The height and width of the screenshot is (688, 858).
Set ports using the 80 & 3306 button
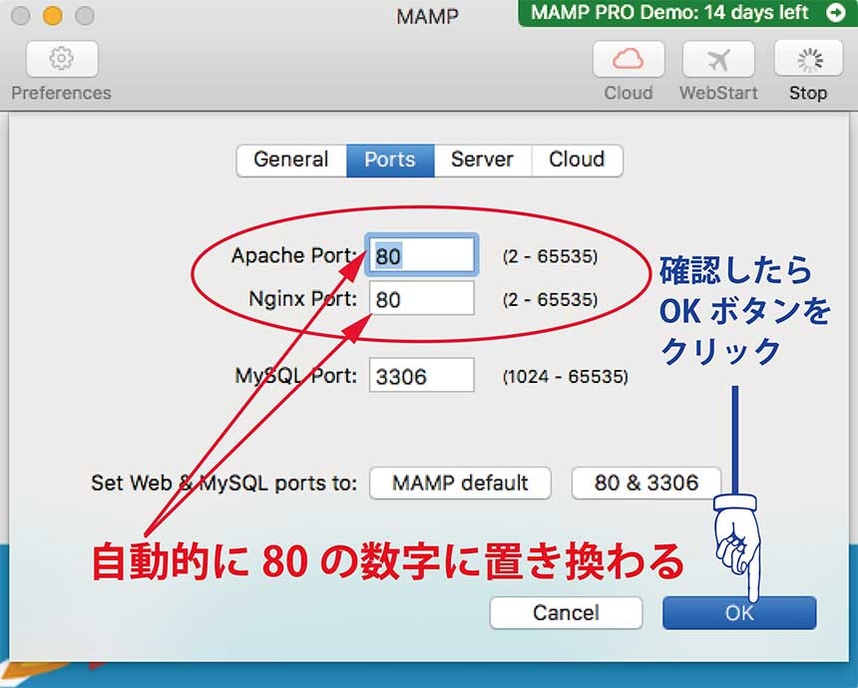646,483
